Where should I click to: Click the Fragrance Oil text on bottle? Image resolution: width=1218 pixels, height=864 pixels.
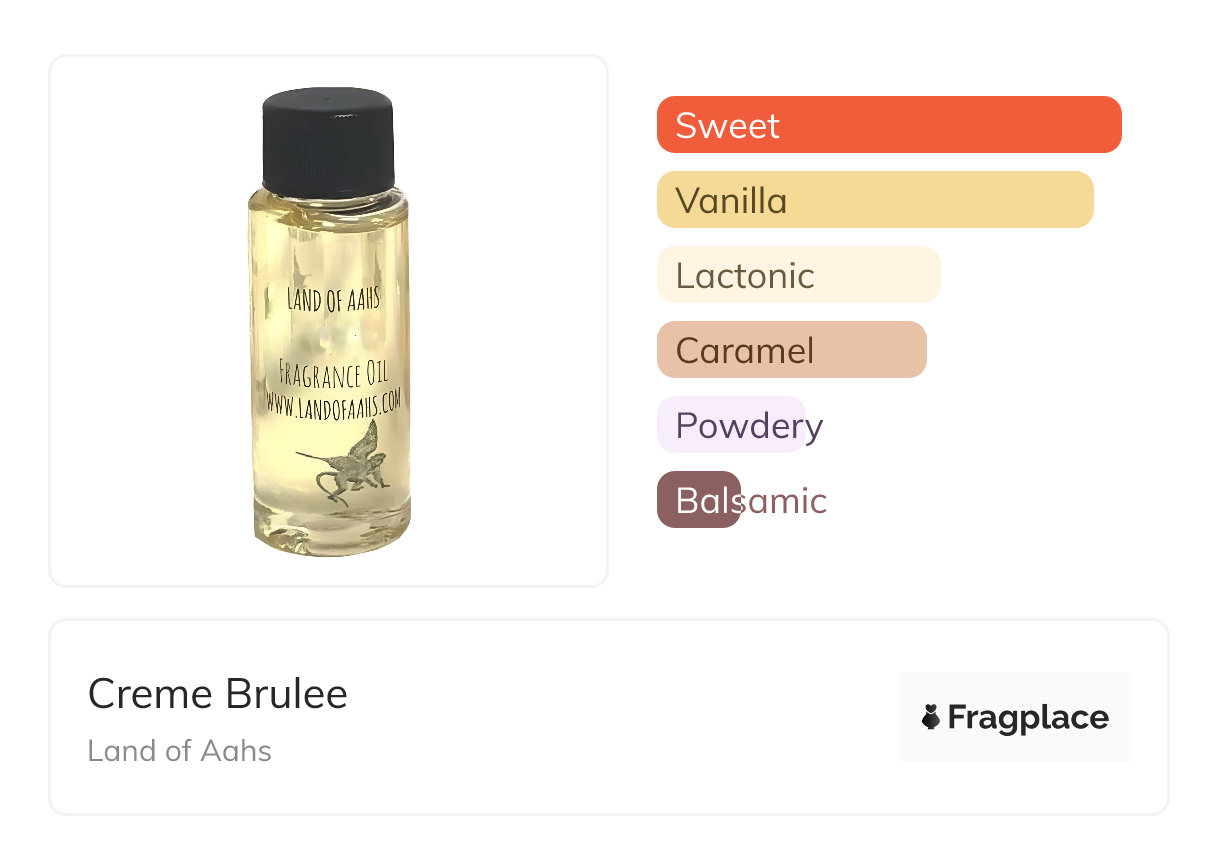pyautogui.click(x=333, y=376)
